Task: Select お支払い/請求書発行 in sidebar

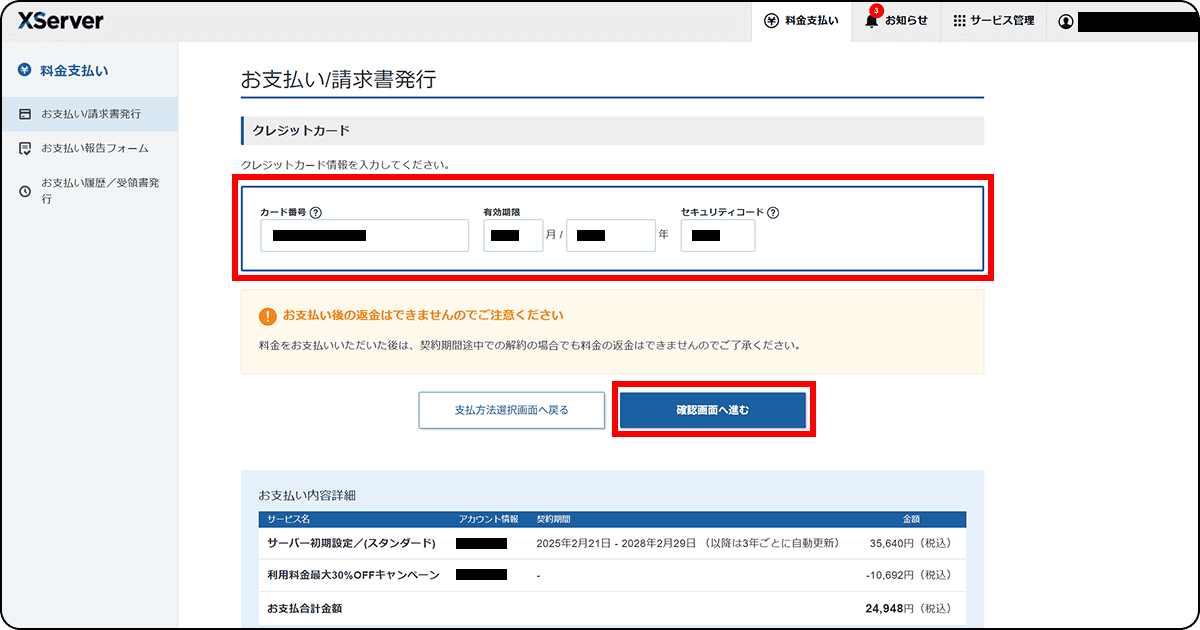Action: pos(89,115)
